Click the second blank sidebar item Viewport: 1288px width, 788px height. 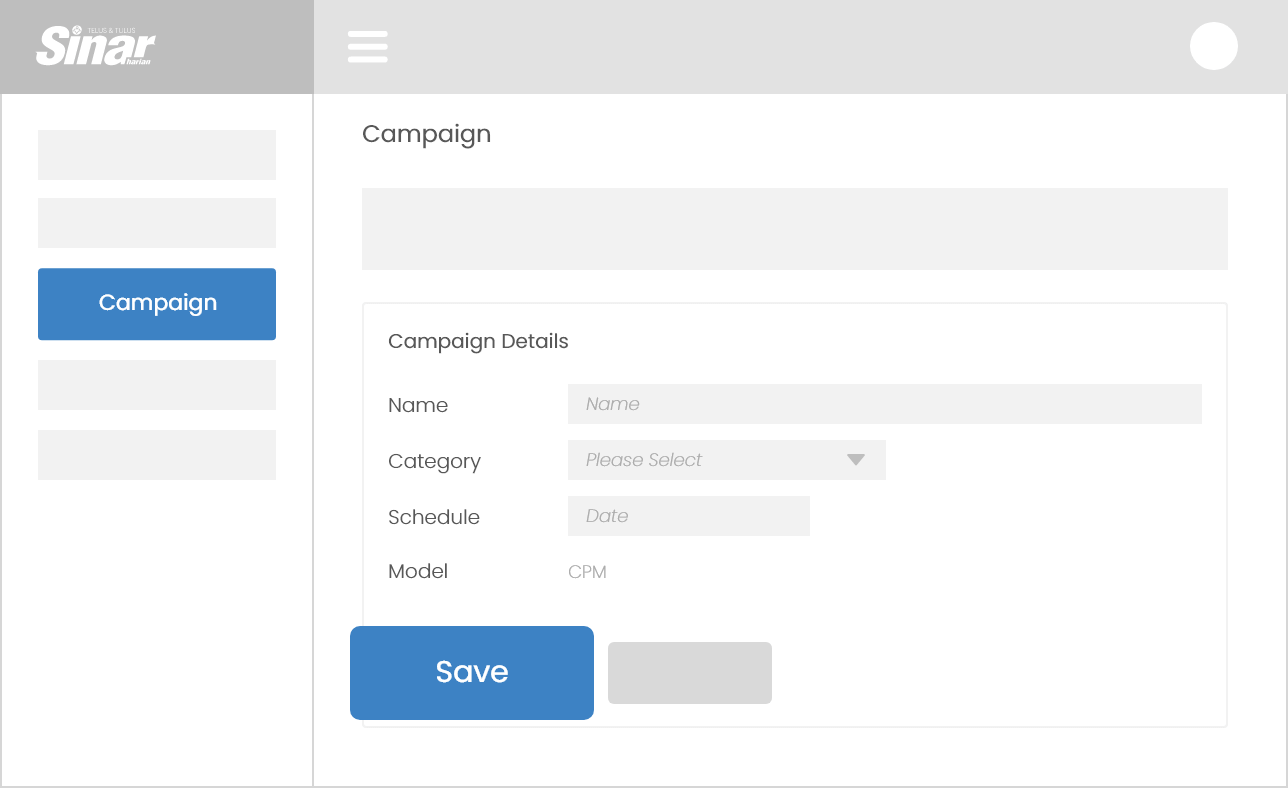(x=157, y=223)
